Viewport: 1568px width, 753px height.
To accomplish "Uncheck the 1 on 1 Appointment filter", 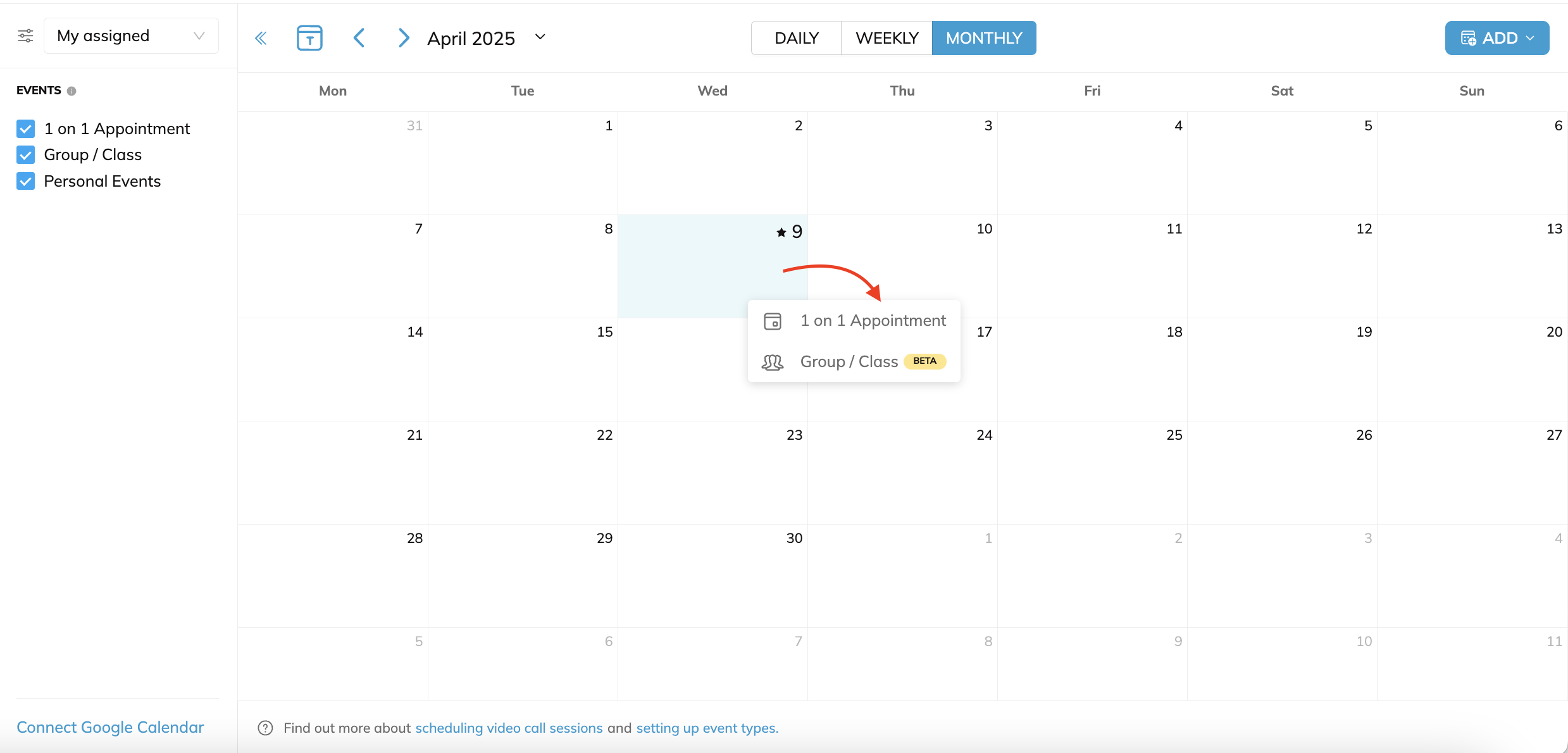I will pos(25,128).
